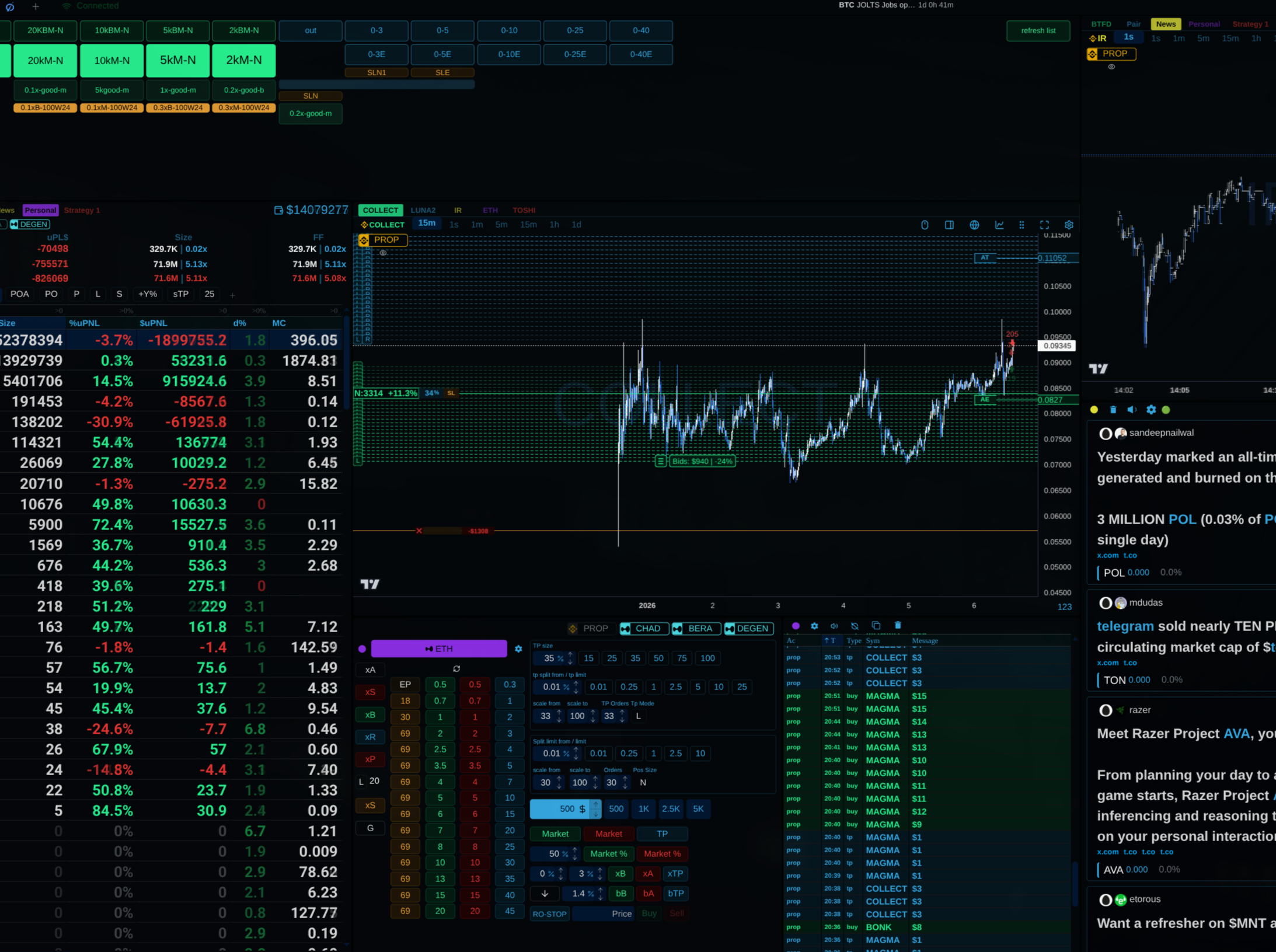The height and width of the screenshot is (952, 1276).
Task: Cancel the -$1308 order line with red X
Action: [x=419, y=531]
